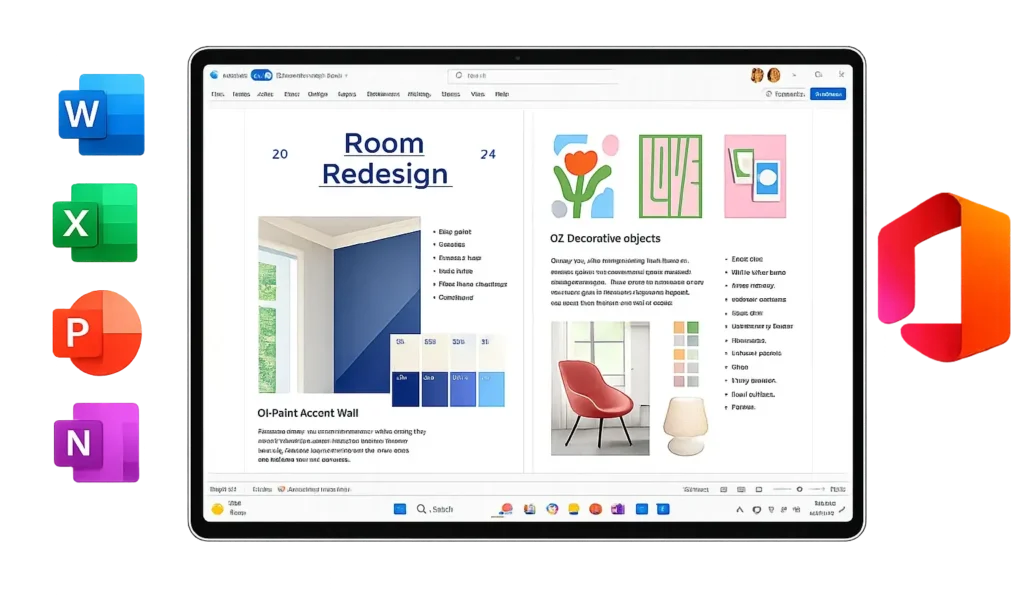Open the Windows Start button

pos(400,509)
